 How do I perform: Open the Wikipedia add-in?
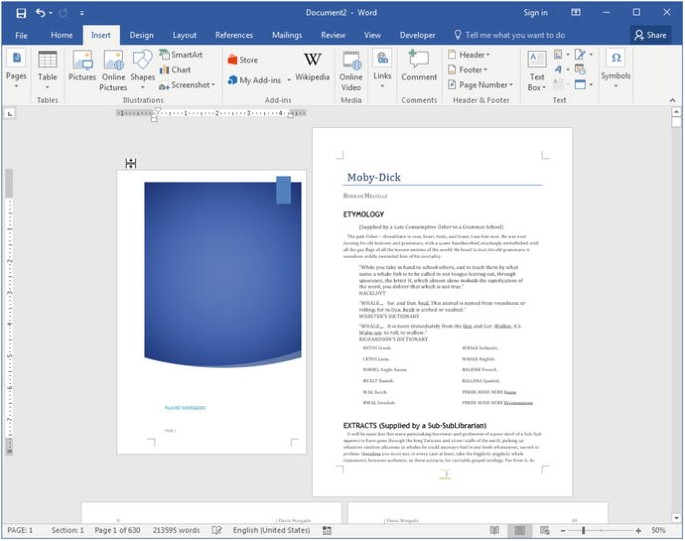312,67
